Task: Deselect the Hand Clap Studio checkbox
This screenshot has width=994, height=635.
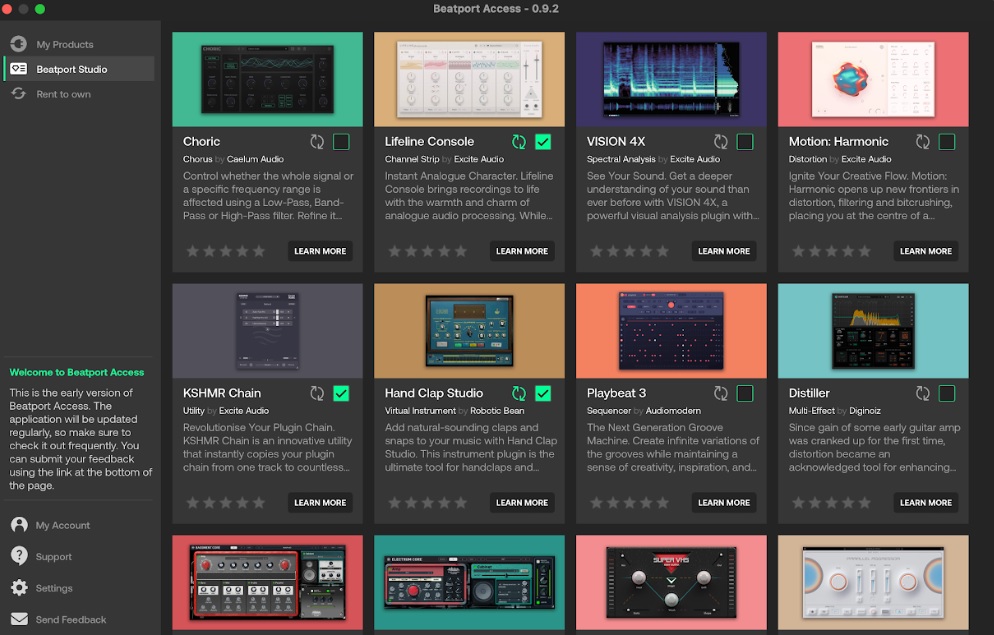Action: (x=543, y=394)
